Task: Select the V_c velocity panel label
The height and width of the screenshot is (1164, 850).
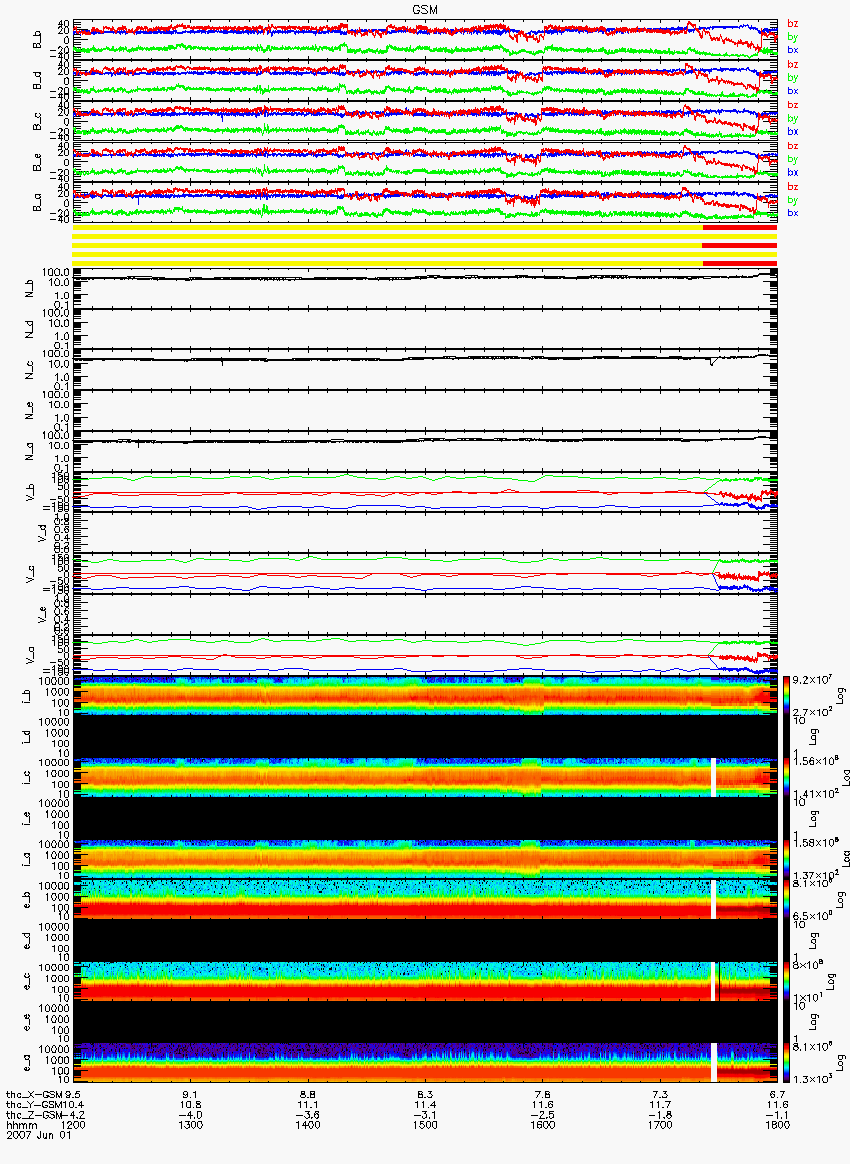Action: [30, 575]
